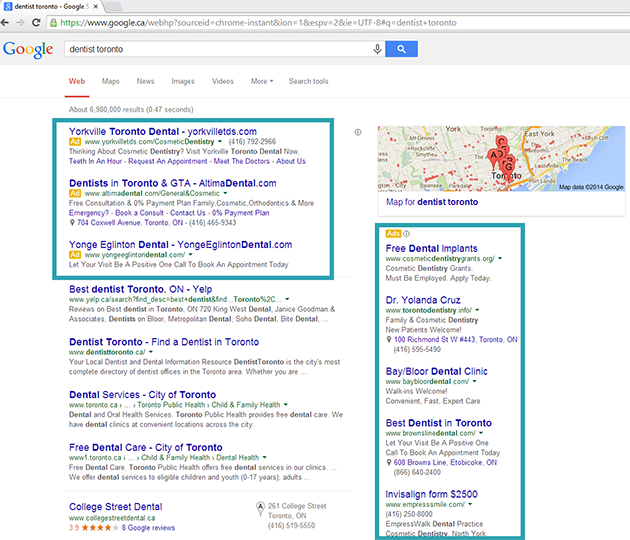Open Dentists in Toronto & GTA AltimaDental ad
The image size is (630, 540).
click(x=173, y=183)
